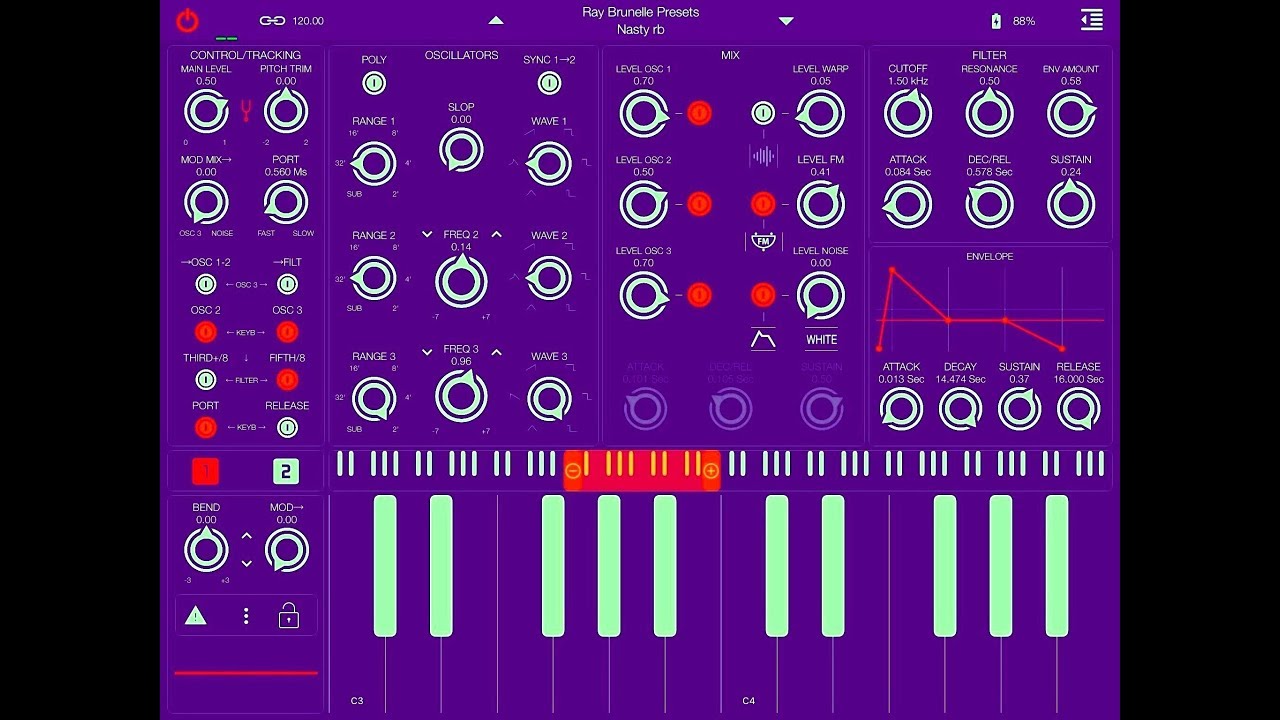
Task: Click the FM mask icon
Action: tap(763, 240)
